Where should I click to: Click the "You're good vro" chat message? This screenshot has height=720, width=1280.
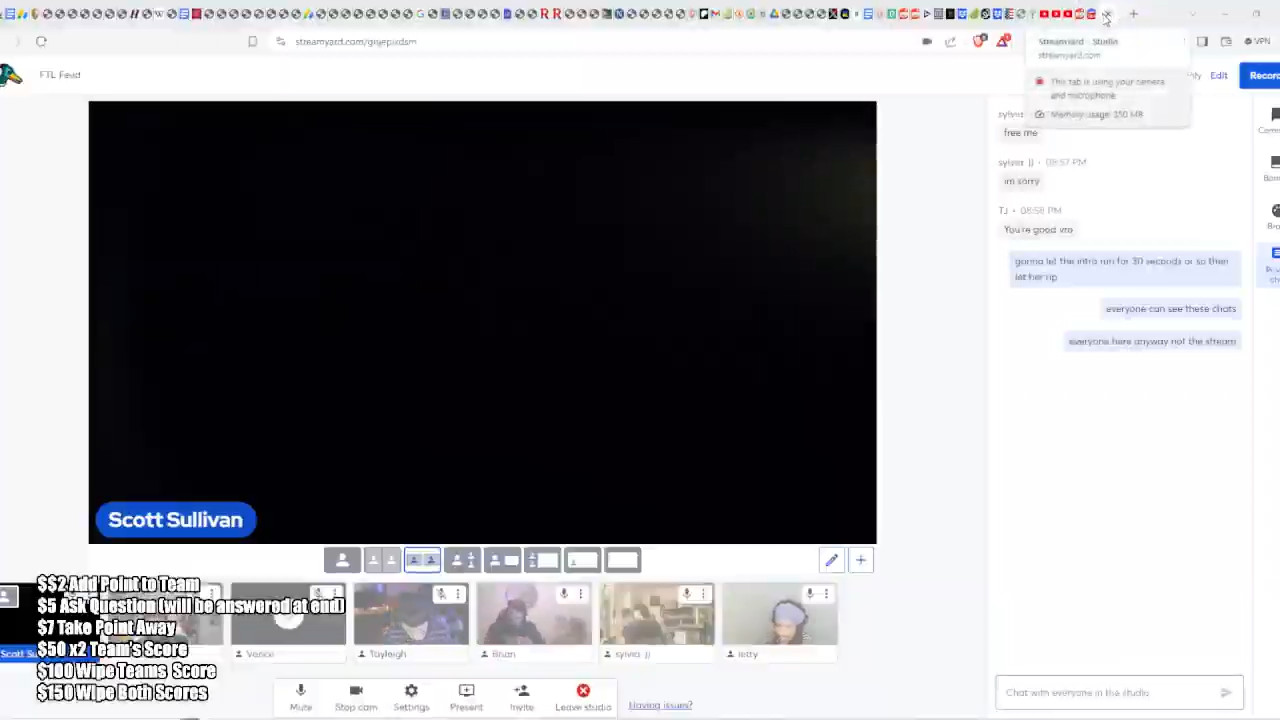[1038, 230]
